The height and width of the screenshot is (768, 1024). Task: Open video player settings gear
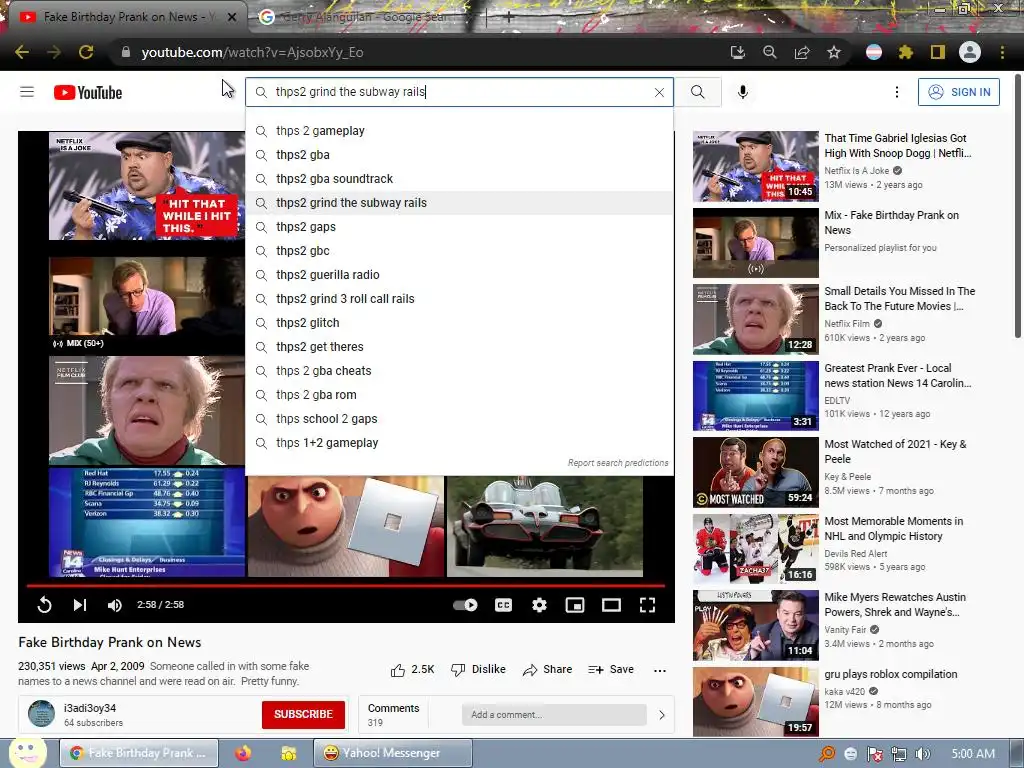pyautogui.click(x=539, y=605)
